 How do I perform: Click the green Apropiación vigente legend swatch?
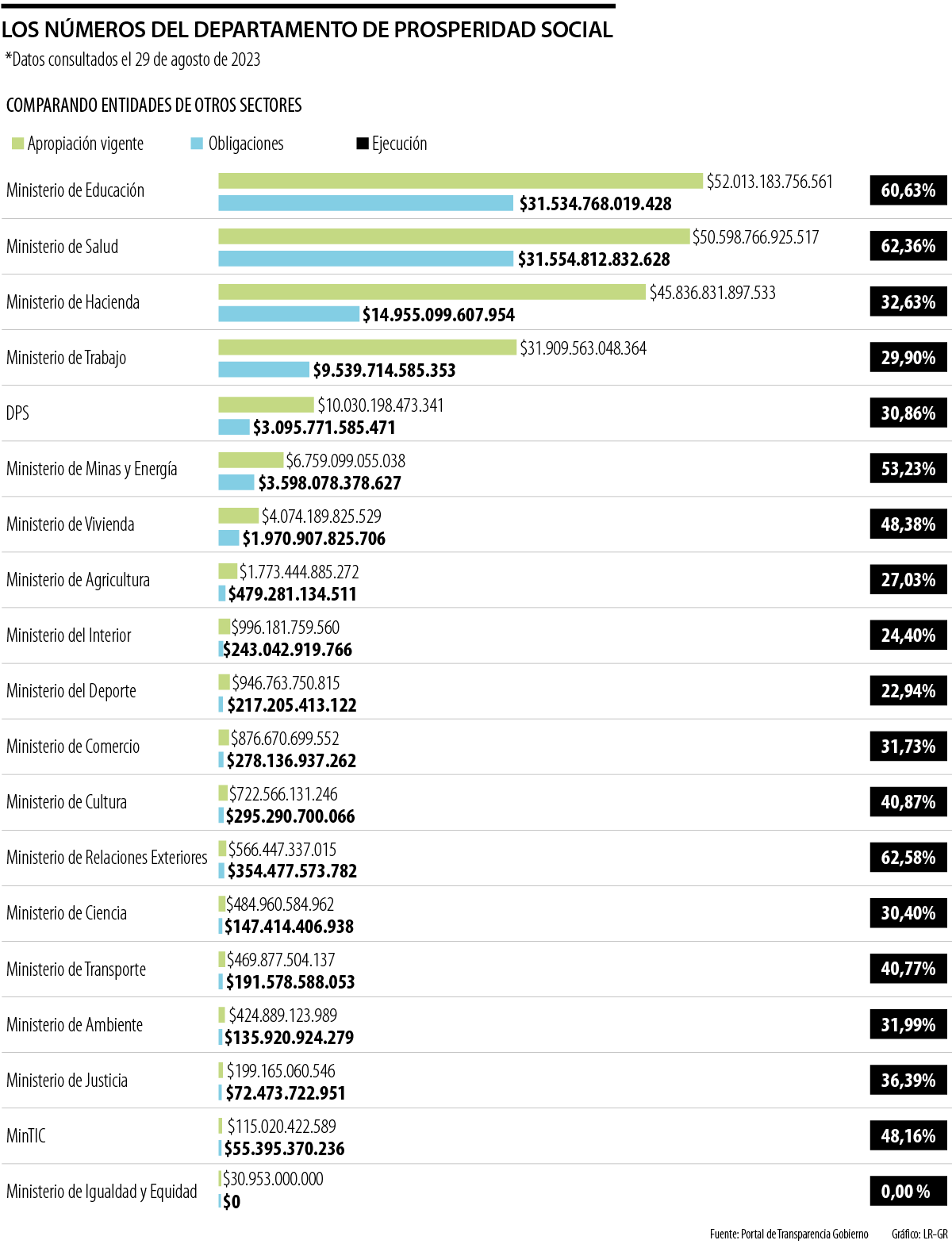[17, 144]
